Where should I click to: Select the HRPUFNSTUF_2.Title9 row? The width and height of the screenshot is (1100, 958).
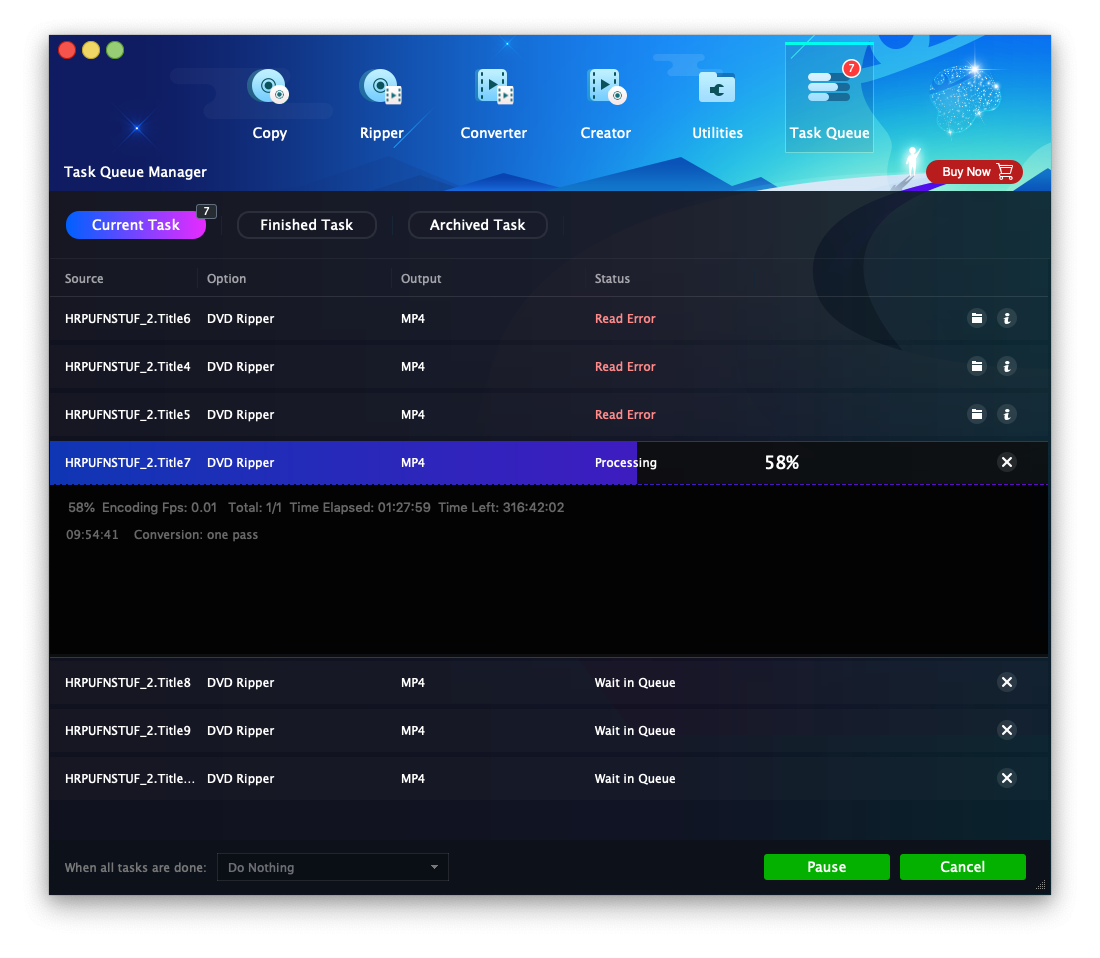pos(549,730)
